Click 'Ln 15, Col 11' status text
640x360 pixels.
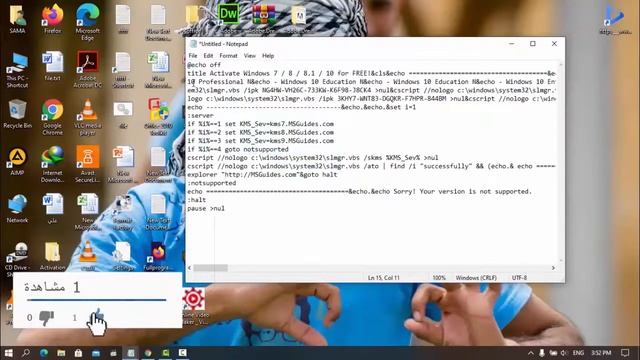[384, 278]
